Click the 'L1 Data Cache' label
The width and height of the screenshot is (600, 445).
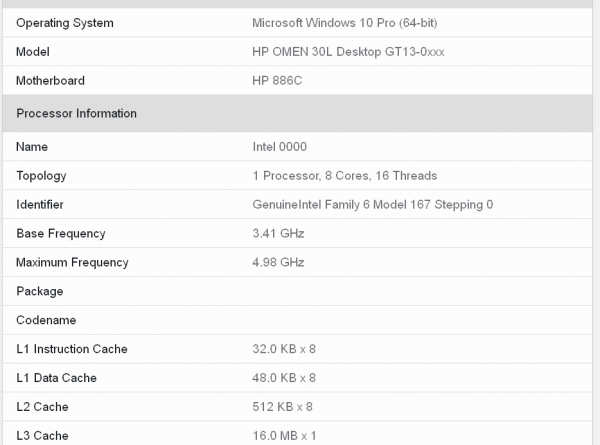(56, 378)
